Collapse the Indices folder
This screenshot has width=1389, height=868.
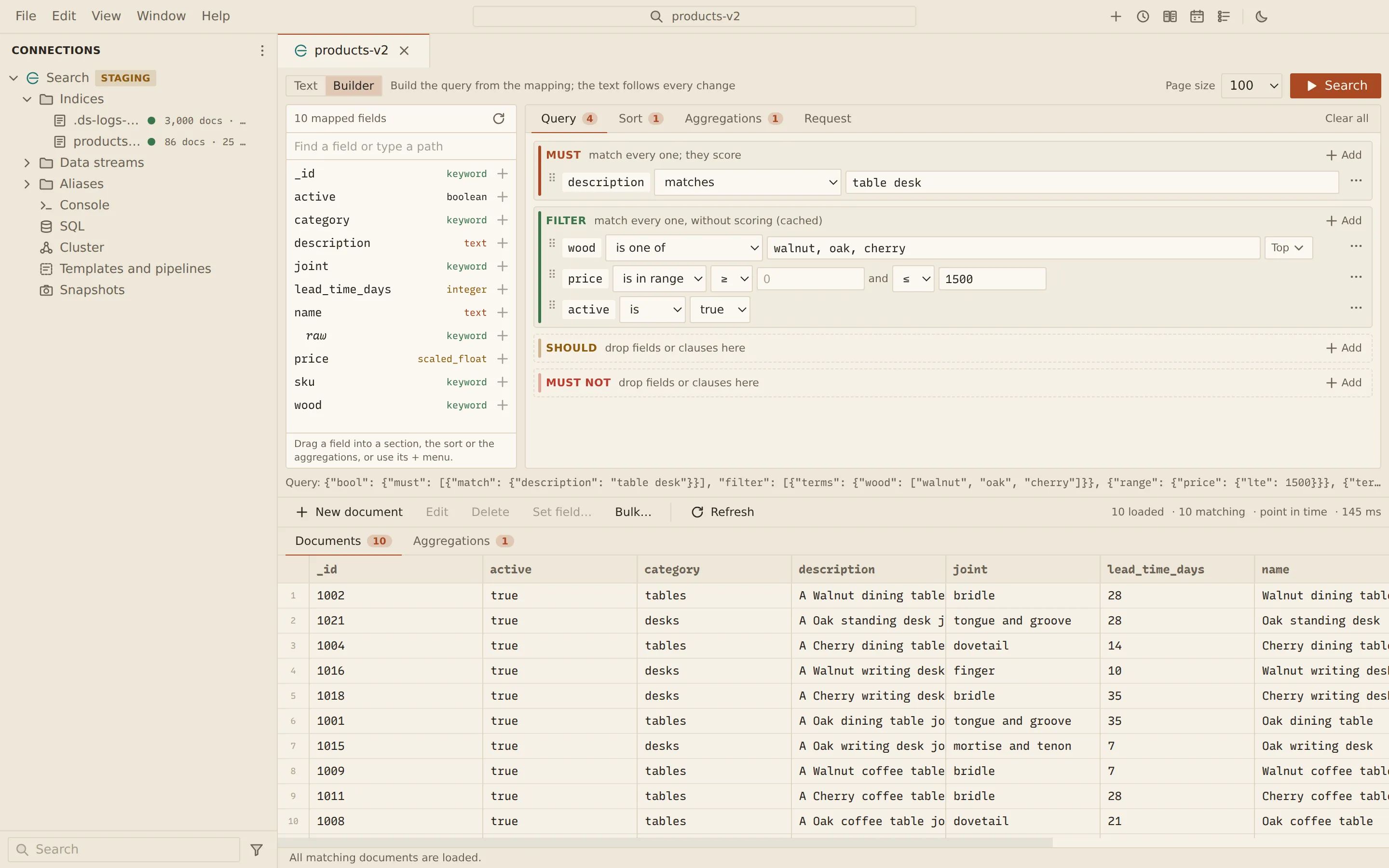point(27,99)
